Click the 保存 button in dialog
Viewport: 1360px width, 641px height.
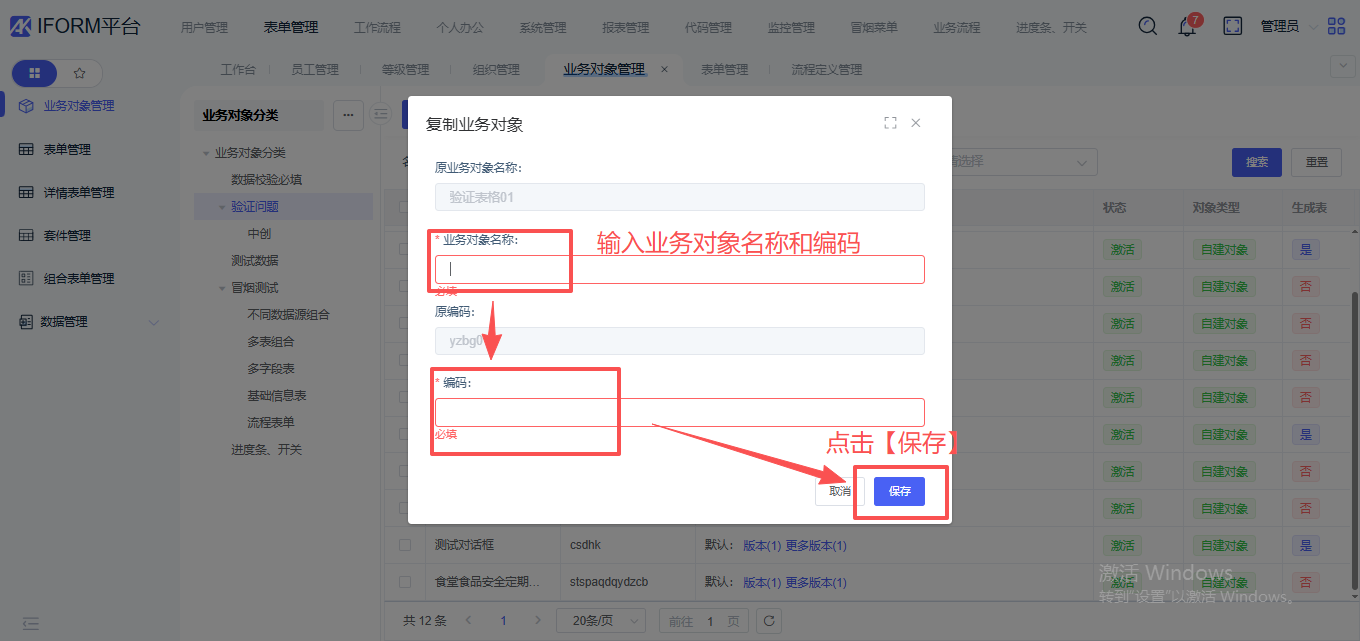(899, 491)
